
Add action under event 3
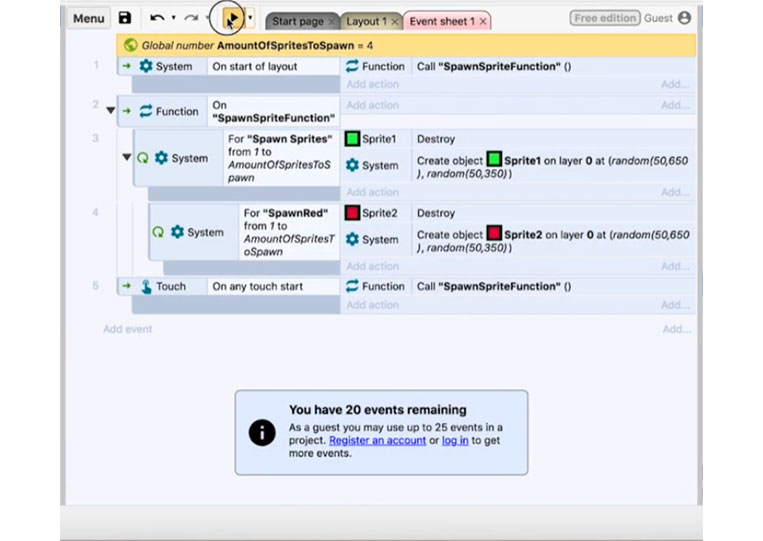coord(372,192)
